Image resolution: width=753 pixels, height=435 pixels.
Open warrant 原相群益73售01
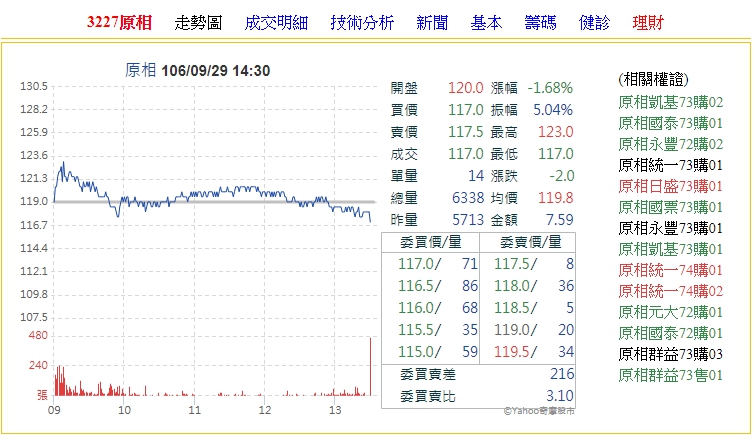tap(670, 375)
